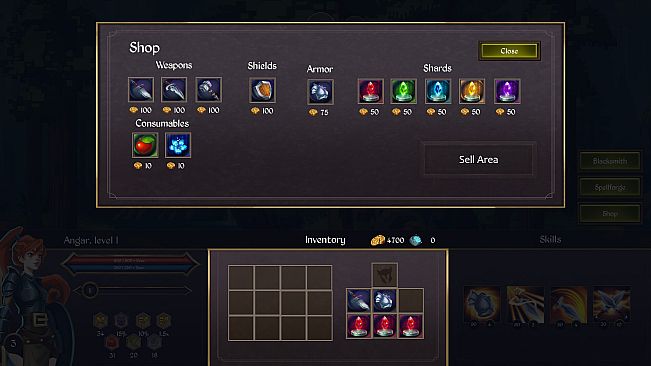
Task: Select the equipped dagger in inventory
Action: [x=358, y=301]
